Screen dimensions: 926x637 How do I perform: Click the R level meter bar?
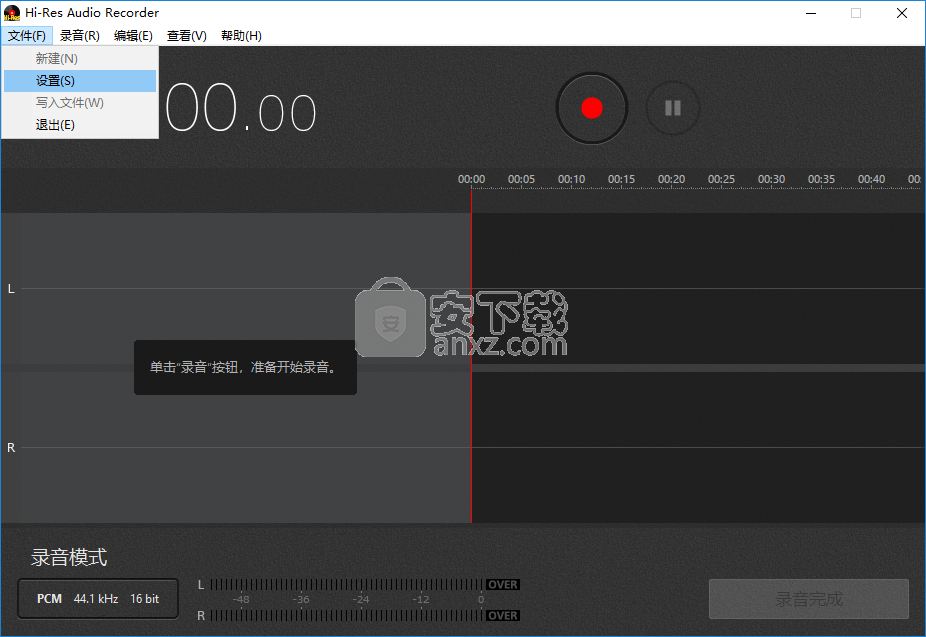click(x=347, y=615)
